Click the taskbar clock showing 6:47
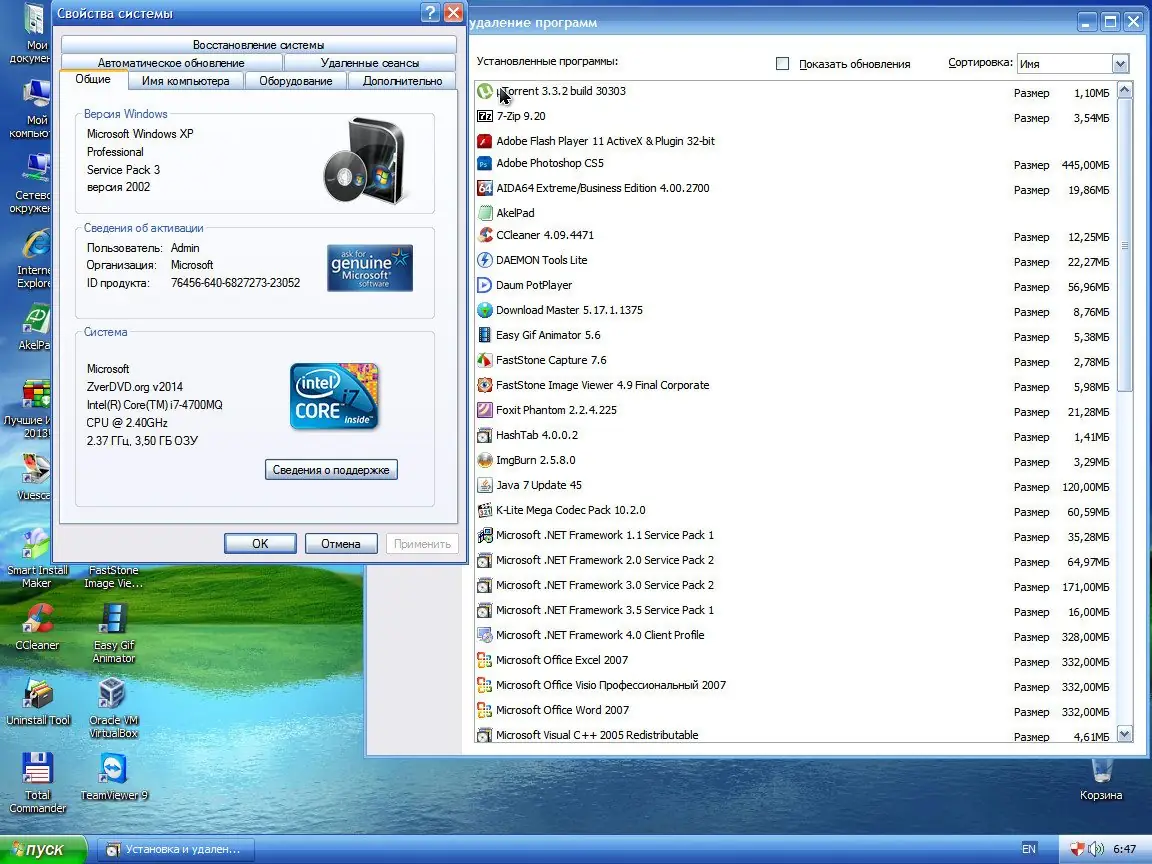1152x864 pixels. point(1124,849)
